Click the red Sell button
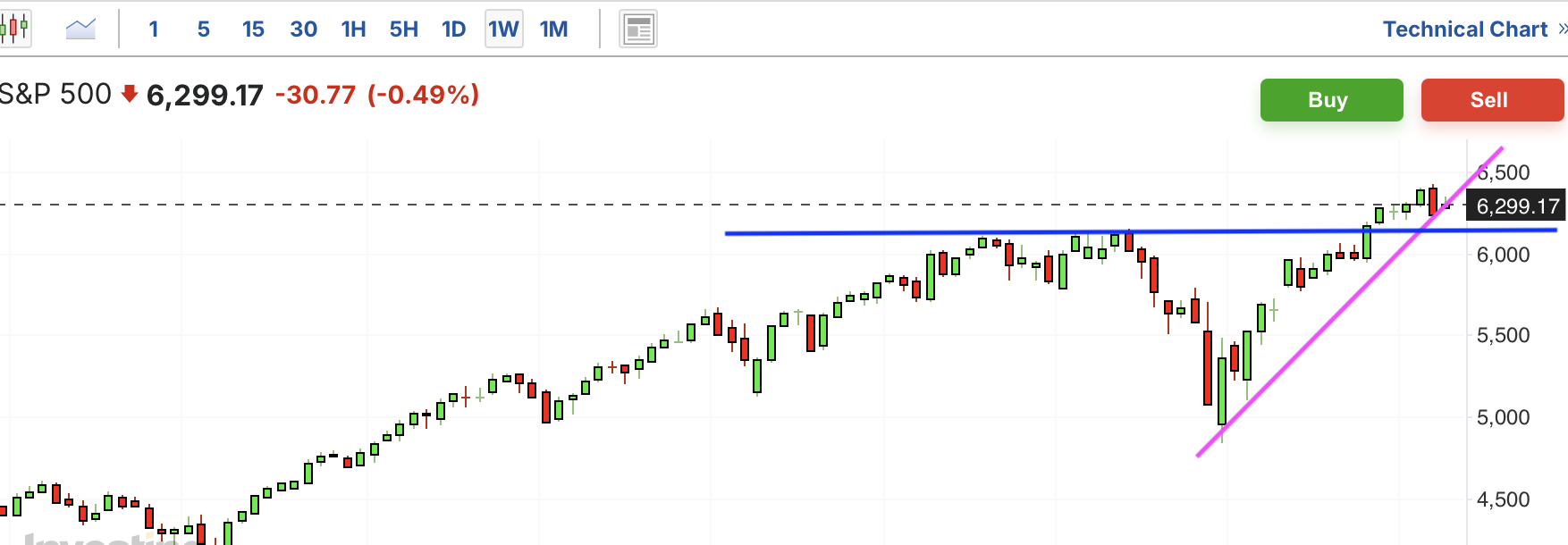Image resolution: width=1568 pixels, height=545 pixels. point(1493,100)
